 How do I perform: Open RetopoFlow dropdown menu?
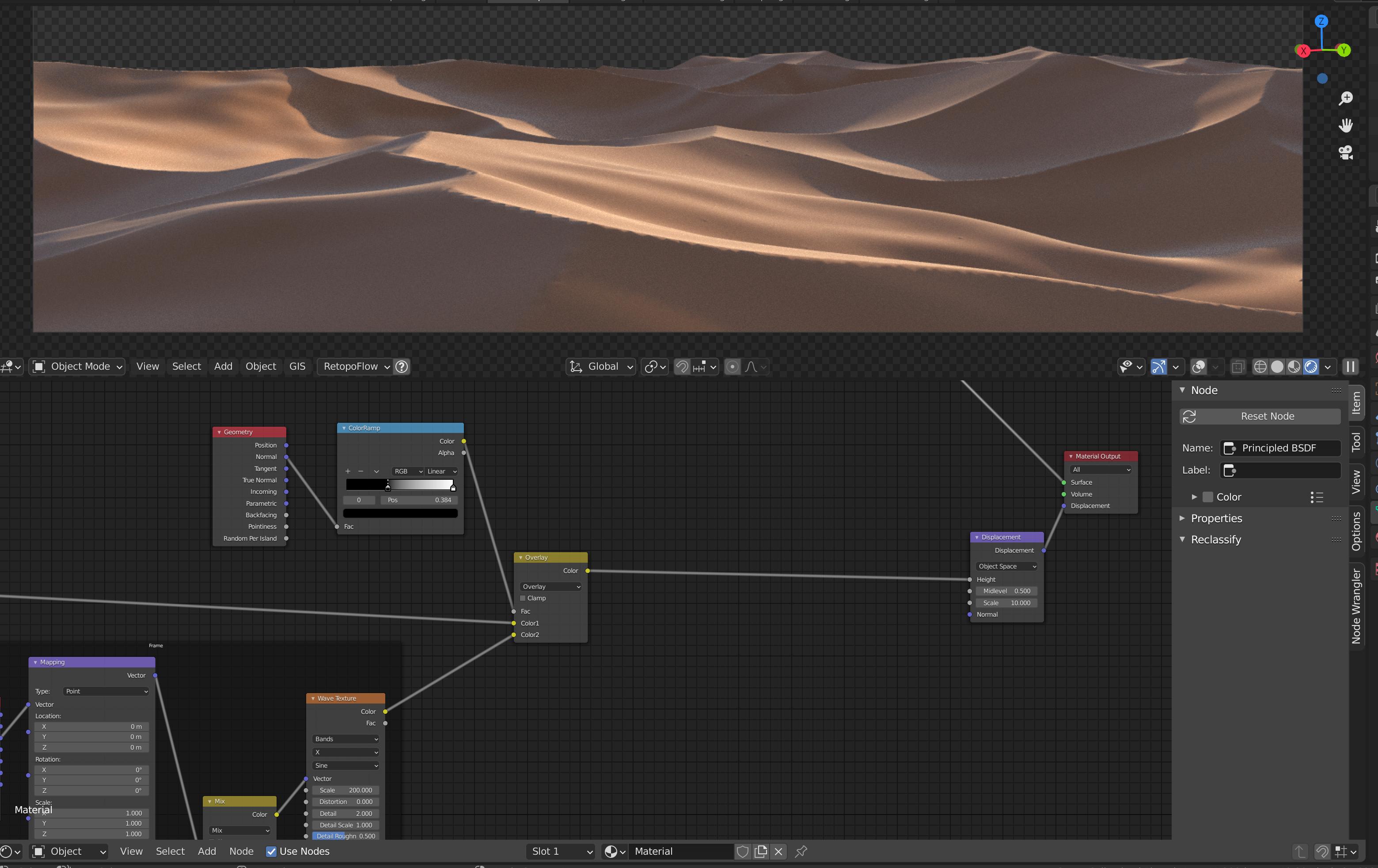(x=356, y=367)
